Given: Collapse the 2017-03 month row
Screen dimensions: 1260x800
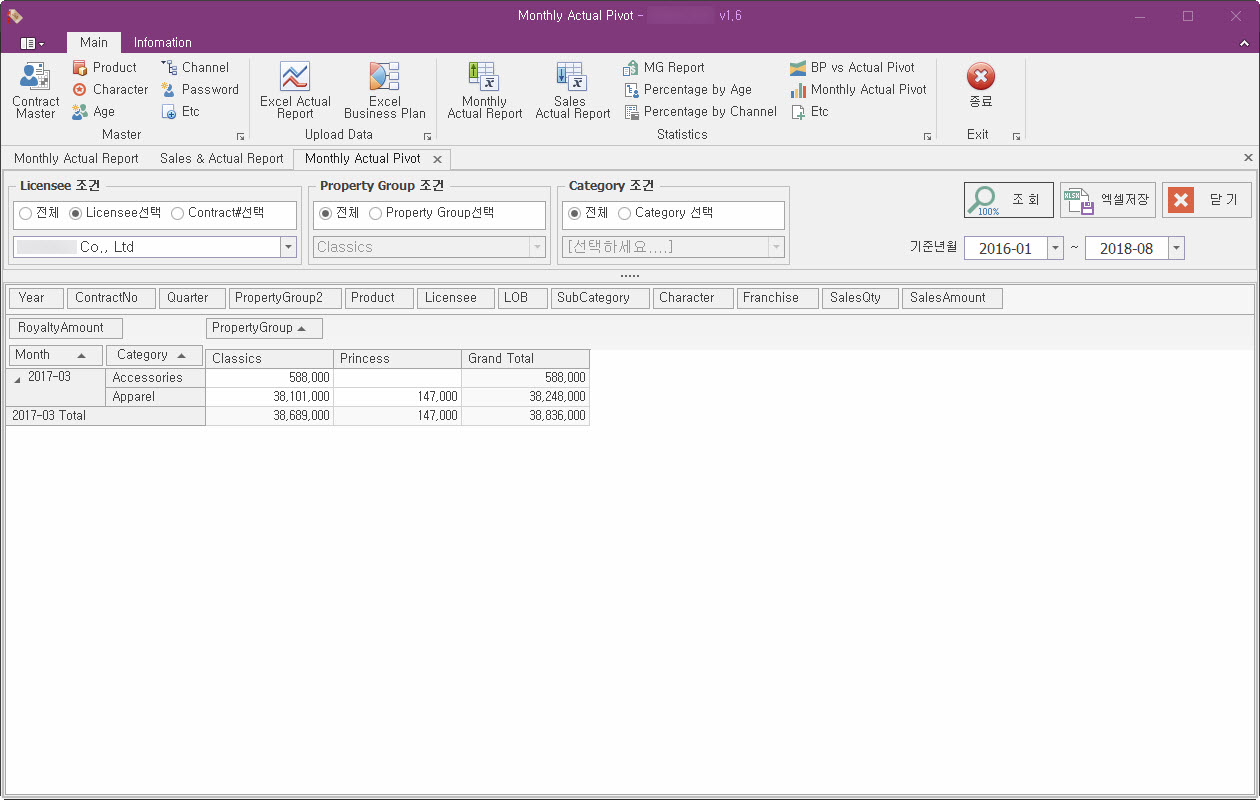Looking at the screenshot, I should tap(16, 378).
